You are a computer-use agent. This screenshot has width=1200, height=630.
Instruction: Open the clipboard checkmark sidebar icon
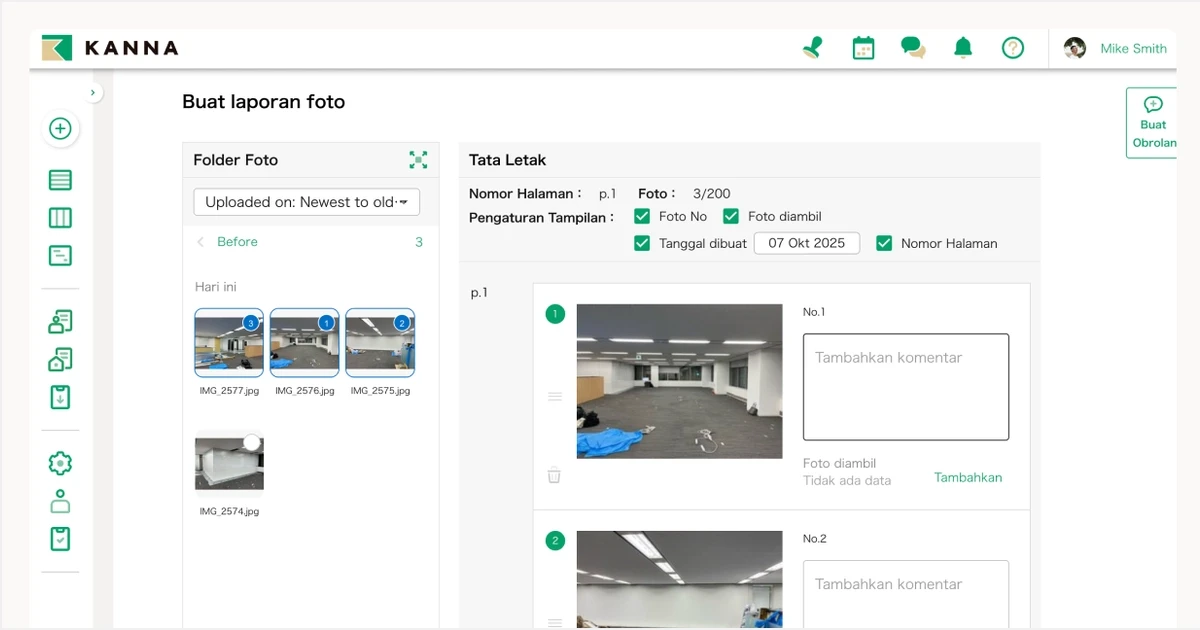(60, 538)
